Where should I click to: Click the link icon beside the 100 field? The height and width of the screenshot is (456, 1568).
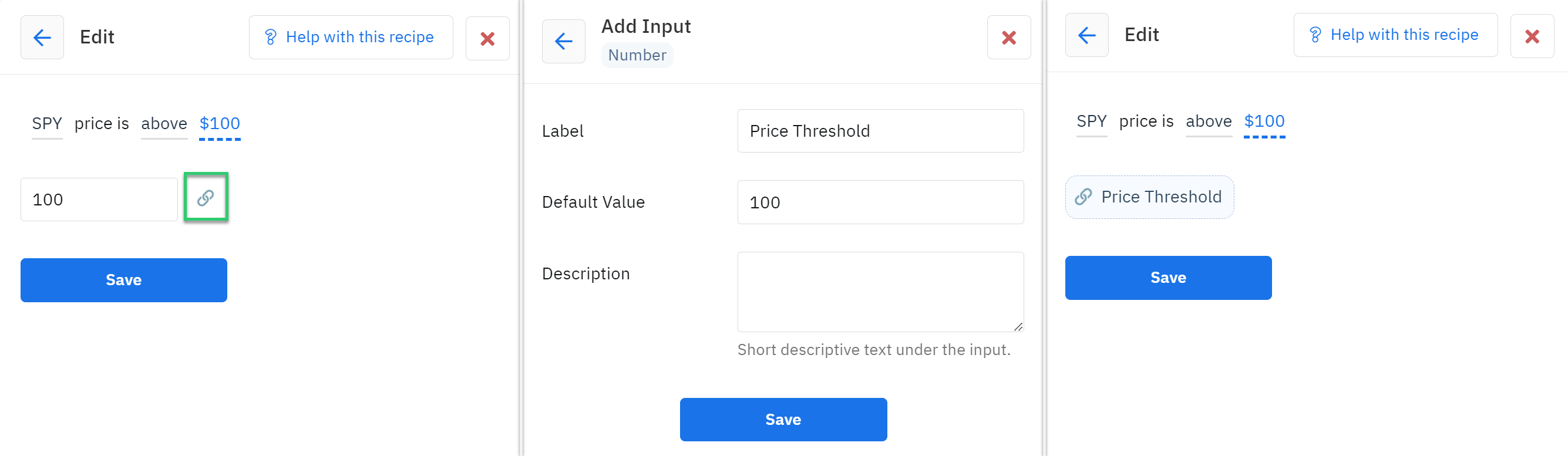pyautogui.click(x=206, y=198)
